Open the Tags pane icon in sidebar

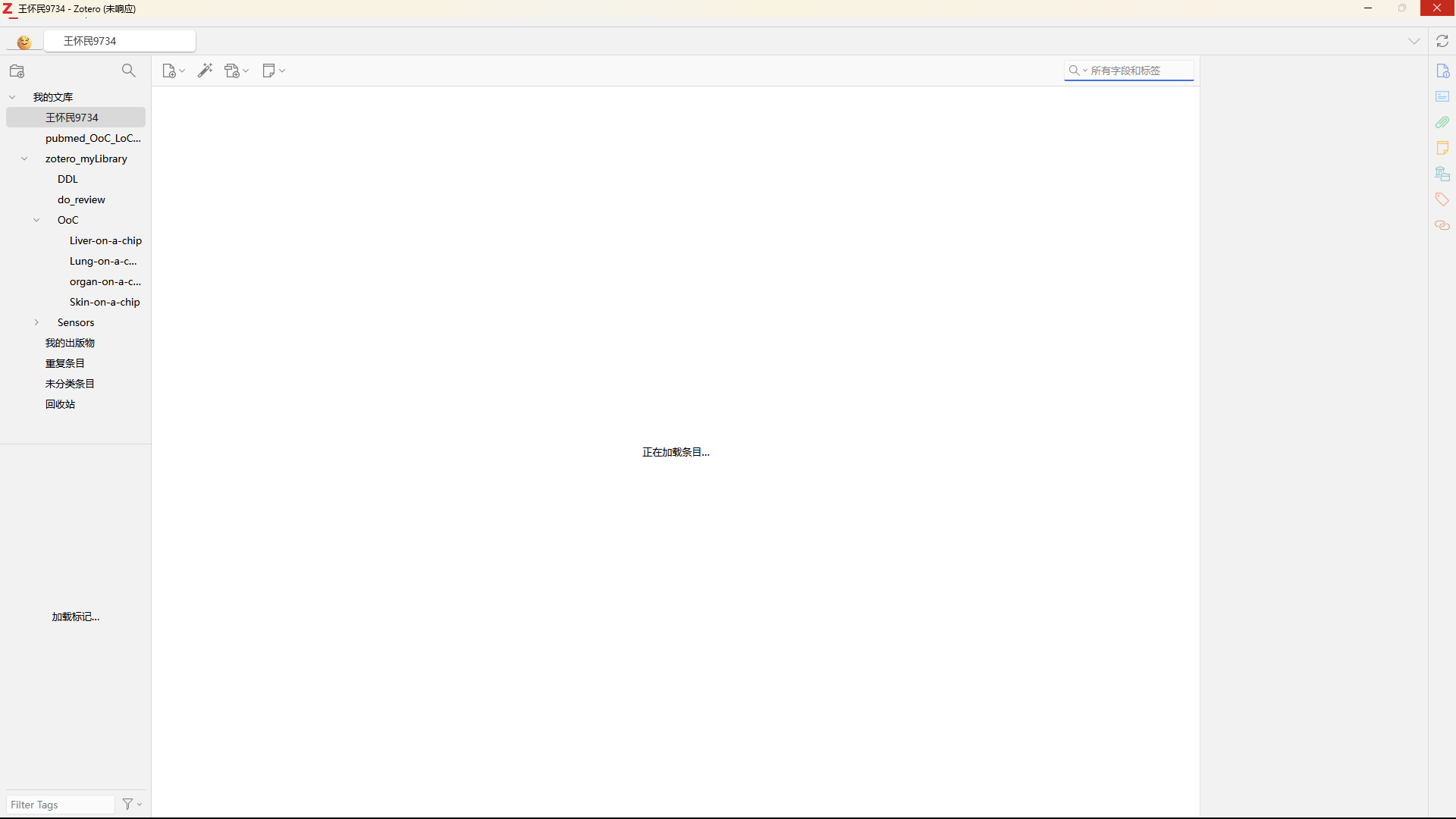(1442, 199)
